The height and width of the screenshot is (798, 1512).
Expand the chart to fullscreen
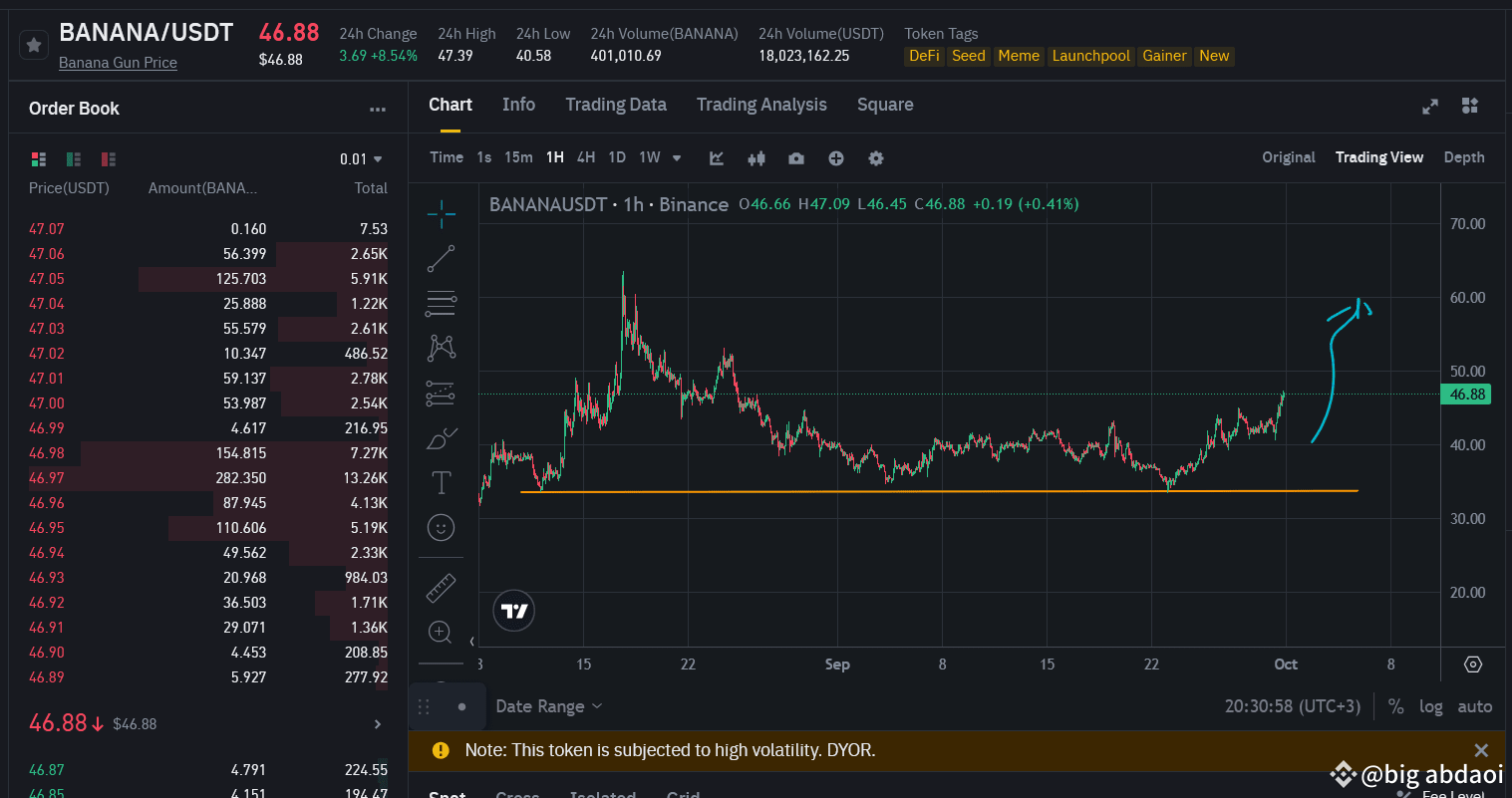point(1430,106)
